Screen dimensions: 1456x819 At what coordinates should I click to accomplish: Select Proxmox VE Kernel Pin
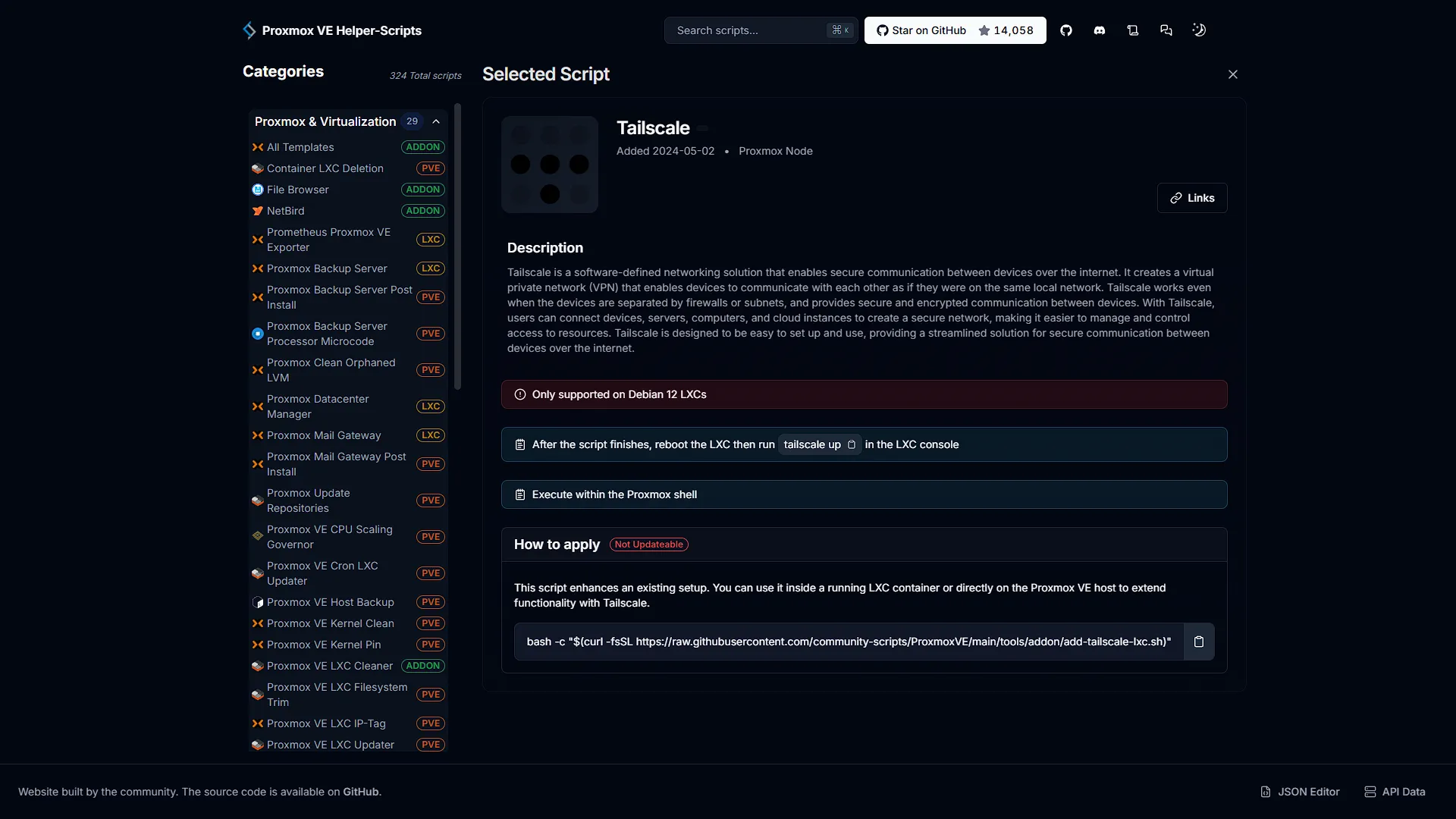tap(348, 645)
